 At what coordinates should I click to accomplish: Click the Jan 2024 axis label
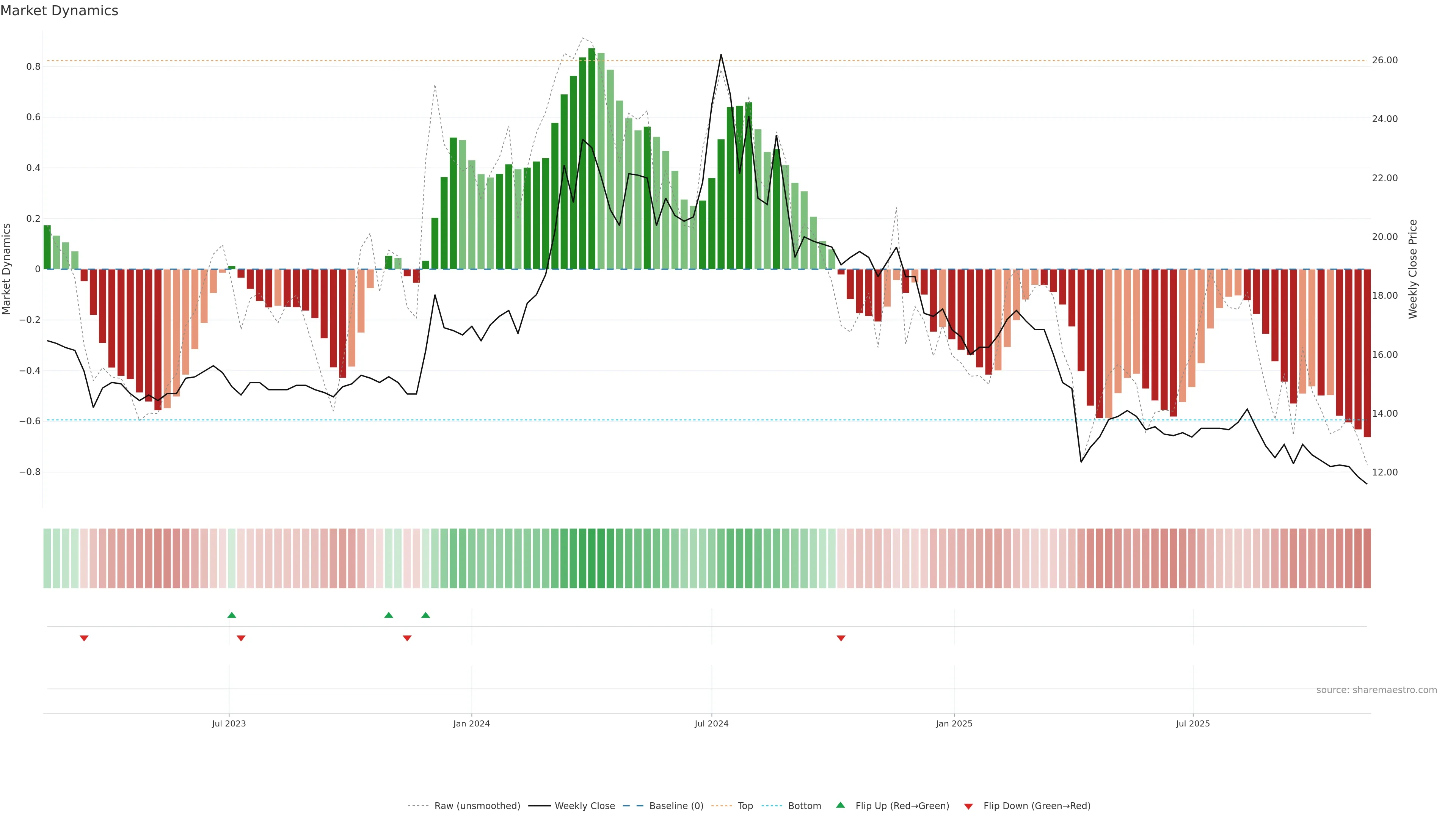click(x=471, y=723)
